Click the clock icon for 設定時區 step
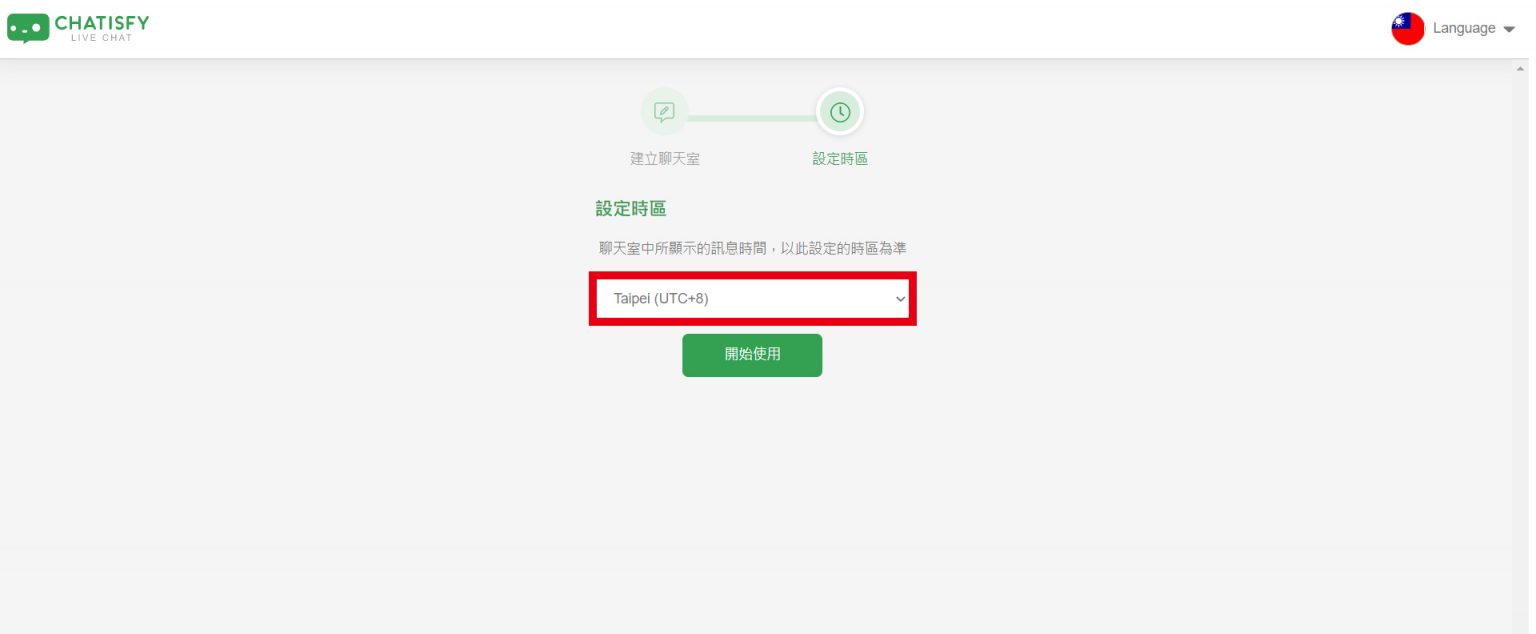The image size is (1536, 634). pos(840,112)
